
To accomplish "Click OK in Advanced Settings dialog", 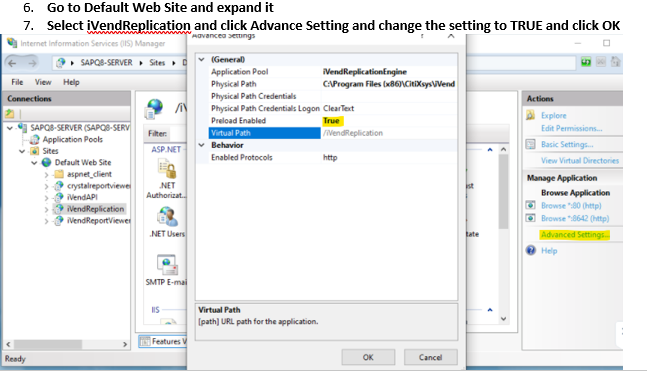I will pos(368,357).
